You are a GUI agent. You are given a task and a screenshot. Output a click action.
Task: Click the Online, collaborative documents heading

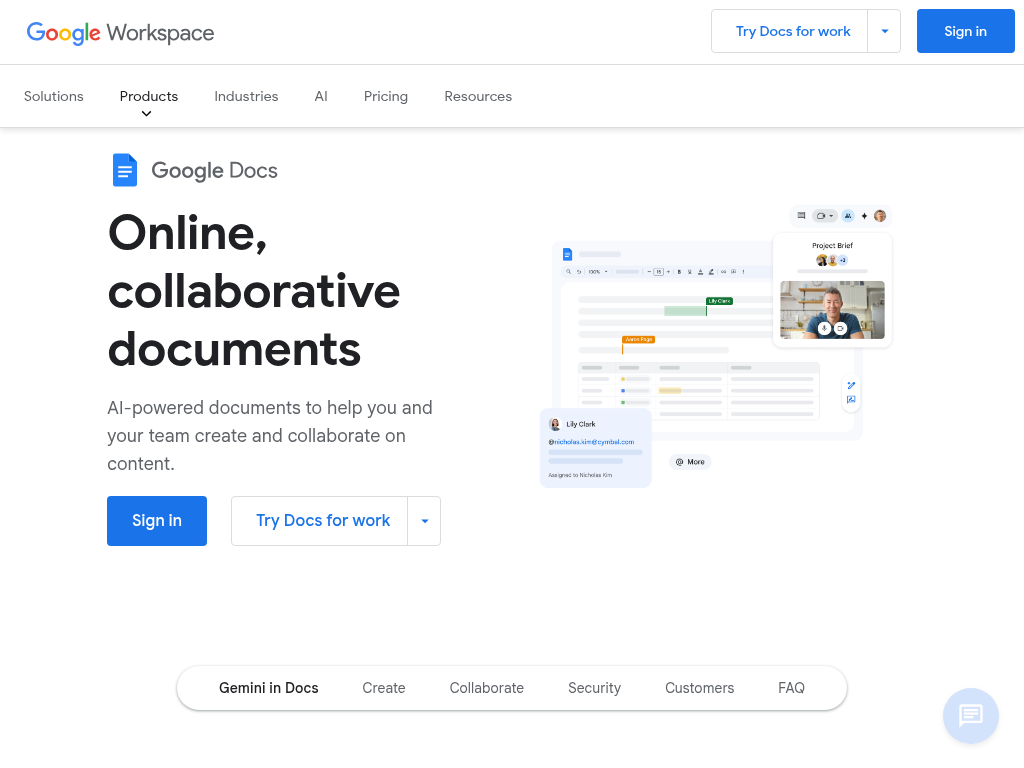click(x=253, y=291)
